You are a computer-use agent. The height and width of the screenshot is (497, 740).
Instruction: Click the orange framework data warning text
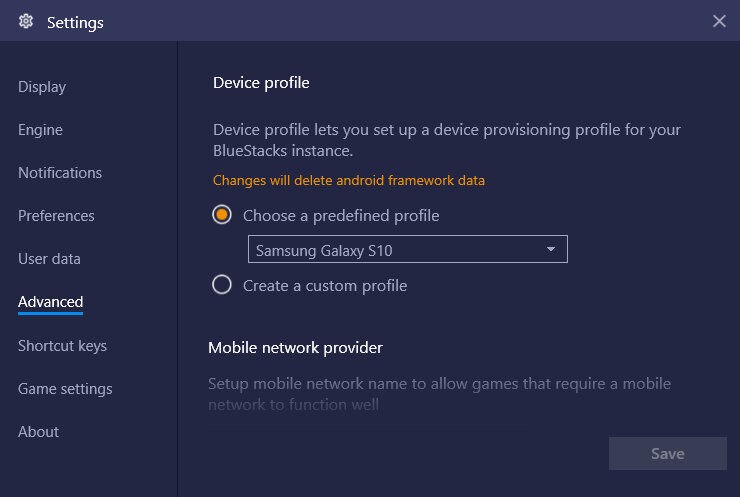click(349, 181)
